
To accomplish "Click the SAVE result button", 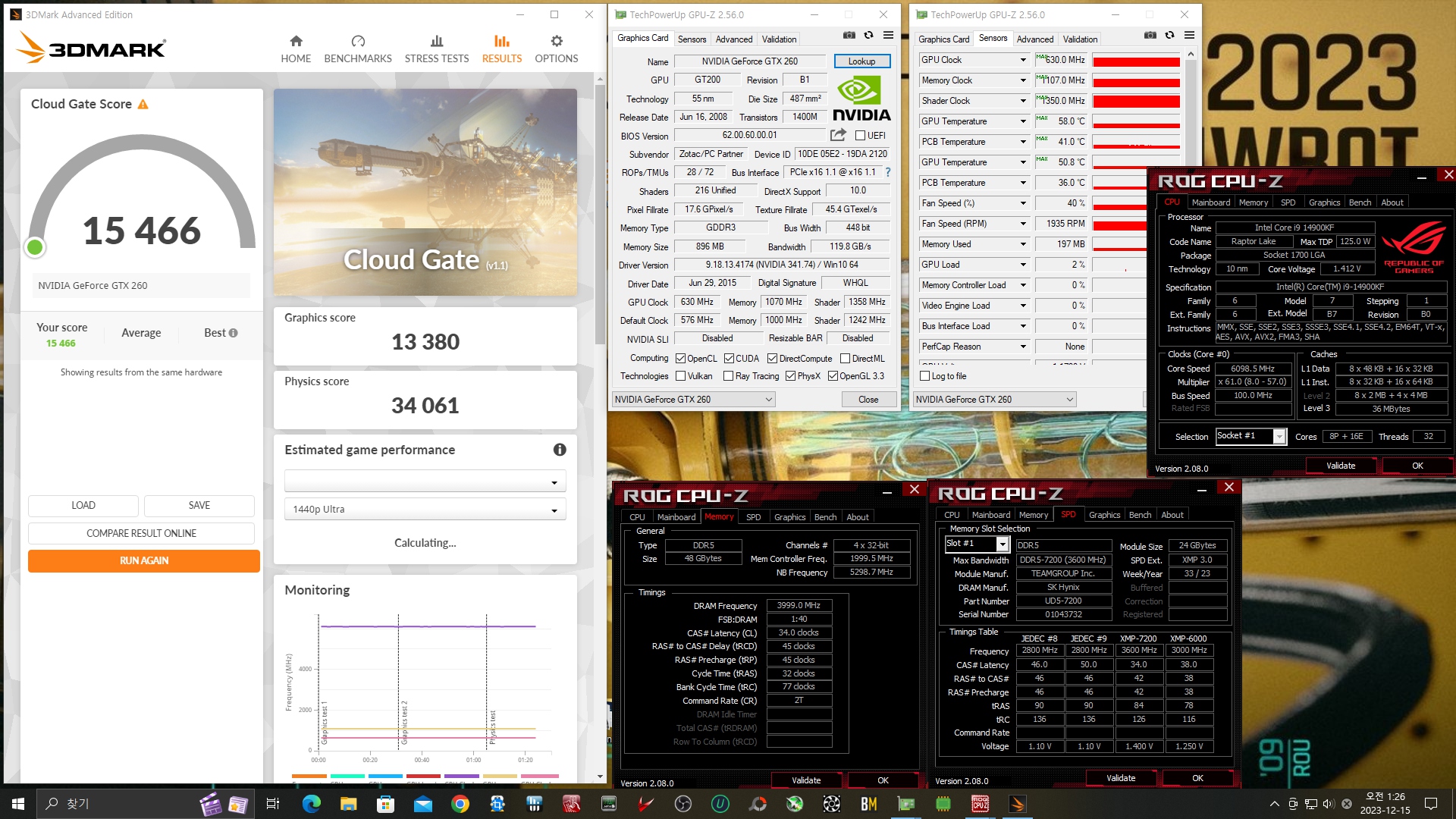I will [x=199, y=506].
